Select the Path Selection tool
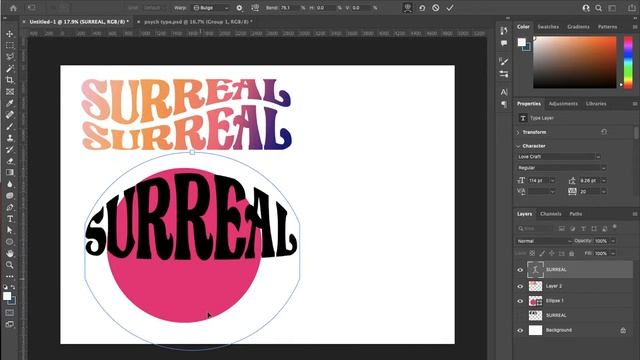Screen dimensions: 640x360 click(x=10, y=230)
